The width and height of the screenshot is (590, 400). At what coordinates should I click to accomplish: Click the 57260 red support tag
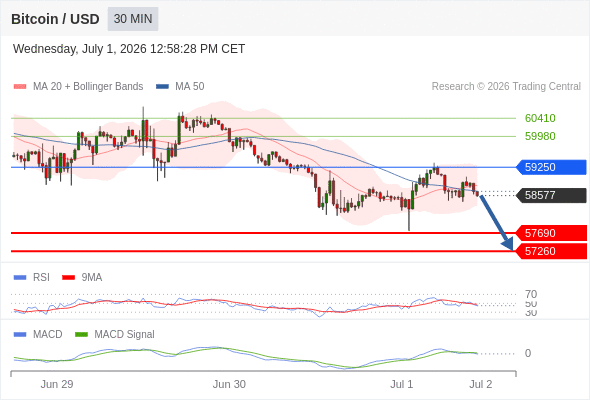point(551,251)
